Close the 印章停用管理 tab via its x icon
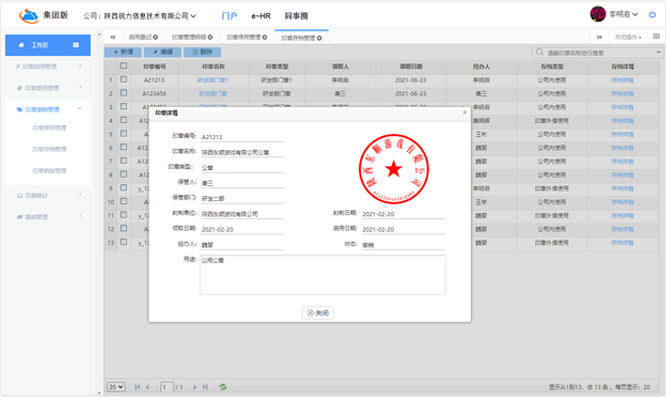The width and height of the screenshot is (666, 397). tap(265, 37)
